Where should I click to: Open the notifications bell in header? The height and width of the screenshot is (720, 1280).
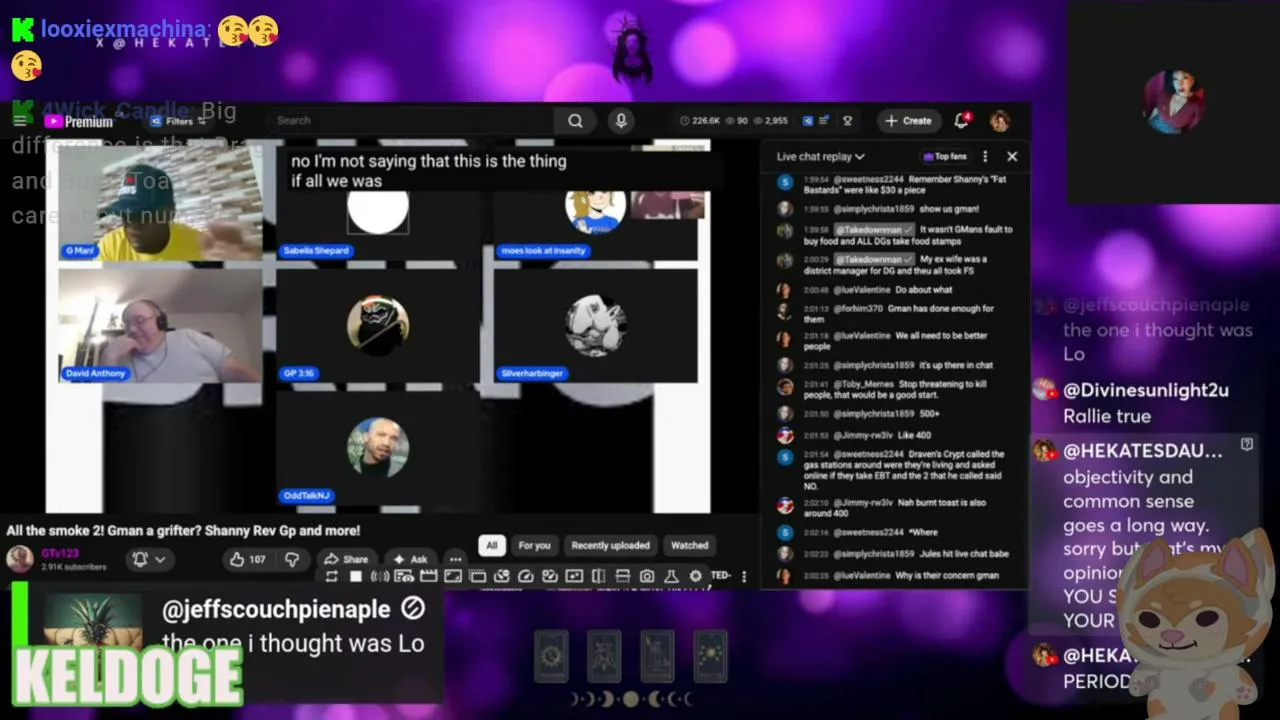(x=961, y=120)
